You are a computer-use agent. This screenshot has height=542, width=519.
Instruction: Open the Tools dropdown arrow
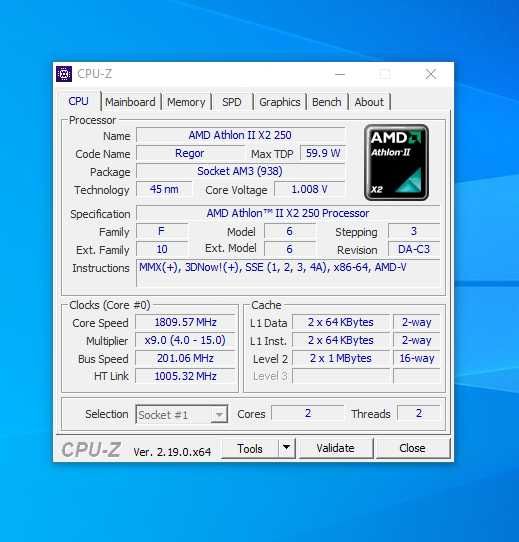point(286,448)
